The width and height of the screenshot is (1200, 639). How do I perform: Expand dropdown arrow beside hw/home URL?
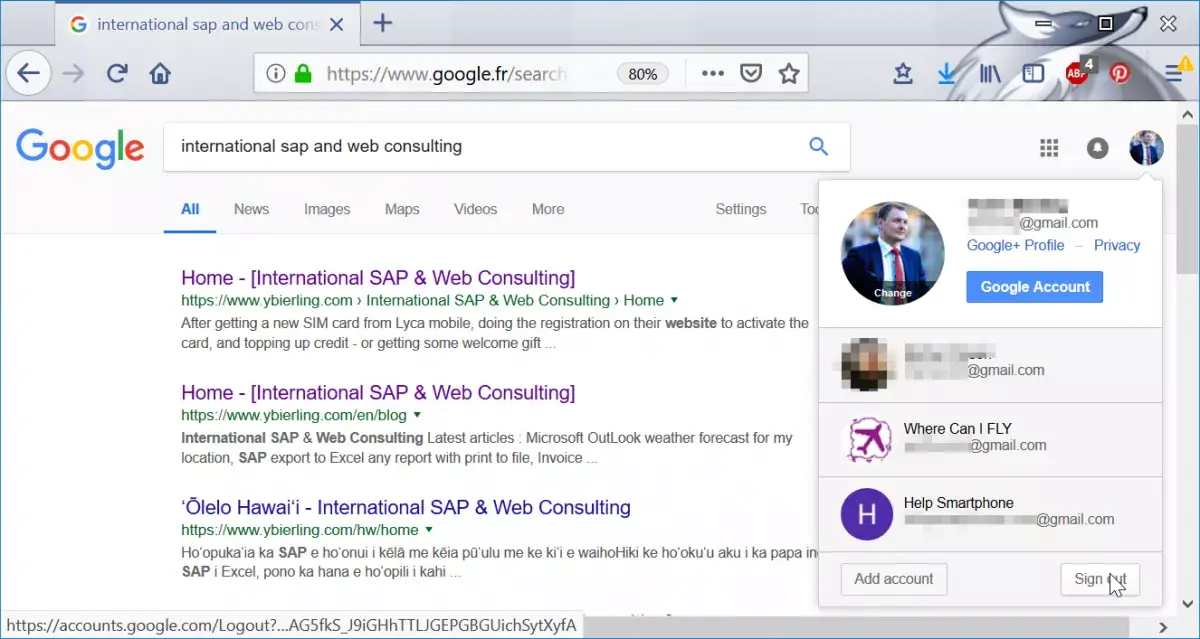pos(428,530)
